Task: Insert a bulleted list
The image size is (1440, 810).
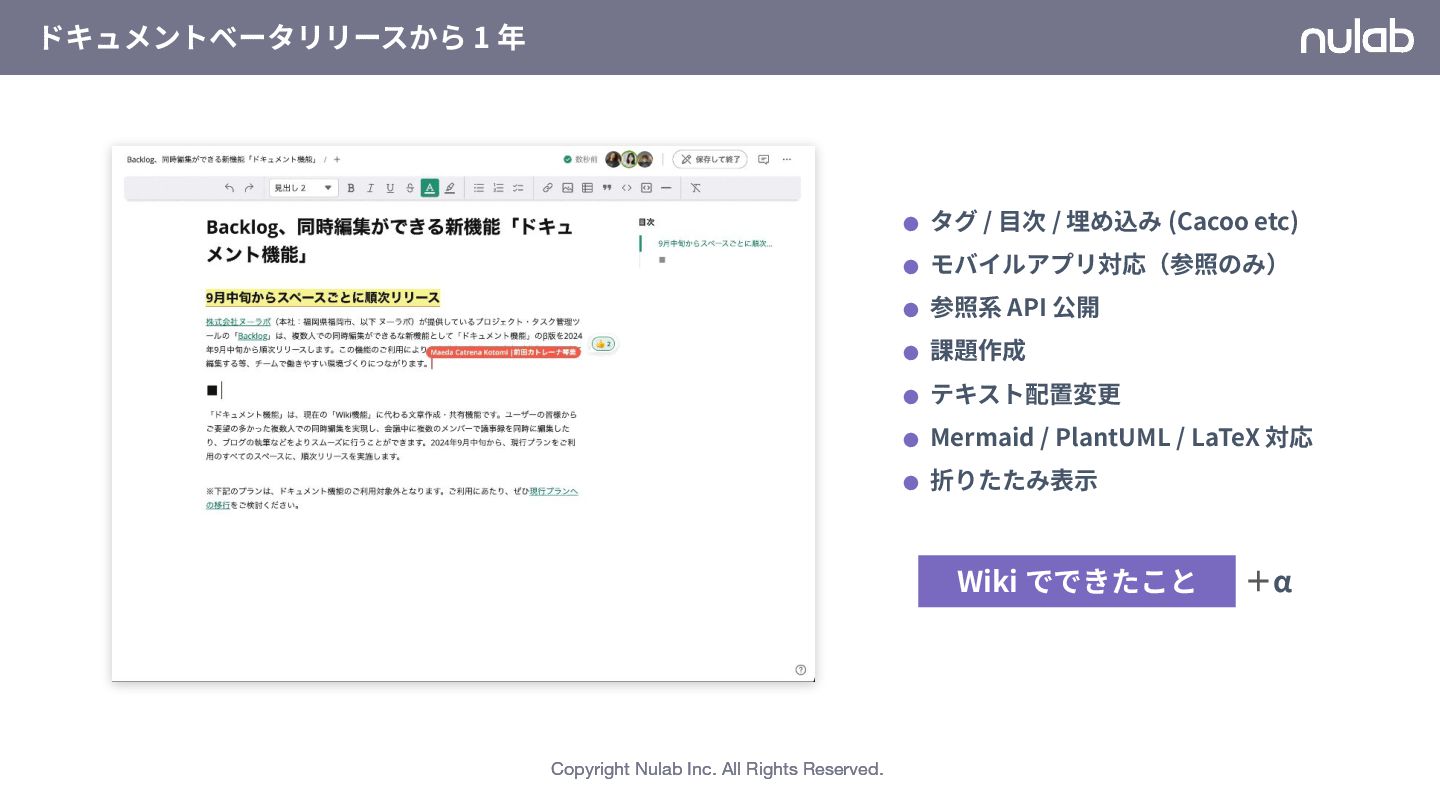Action: click(479, 188)
